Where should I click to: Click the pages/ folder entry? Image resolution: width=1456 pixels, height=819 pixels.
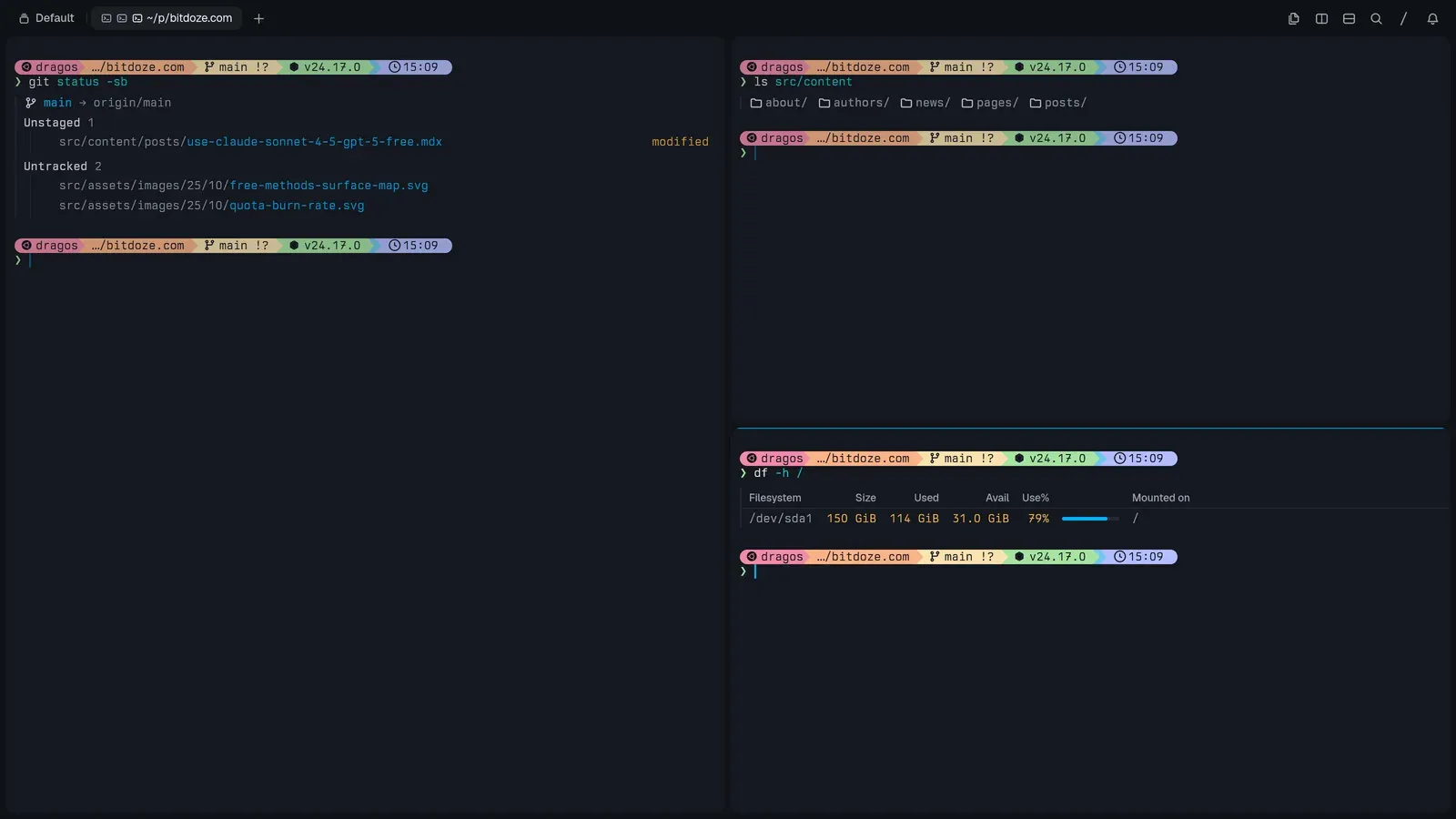click(989, 103)
